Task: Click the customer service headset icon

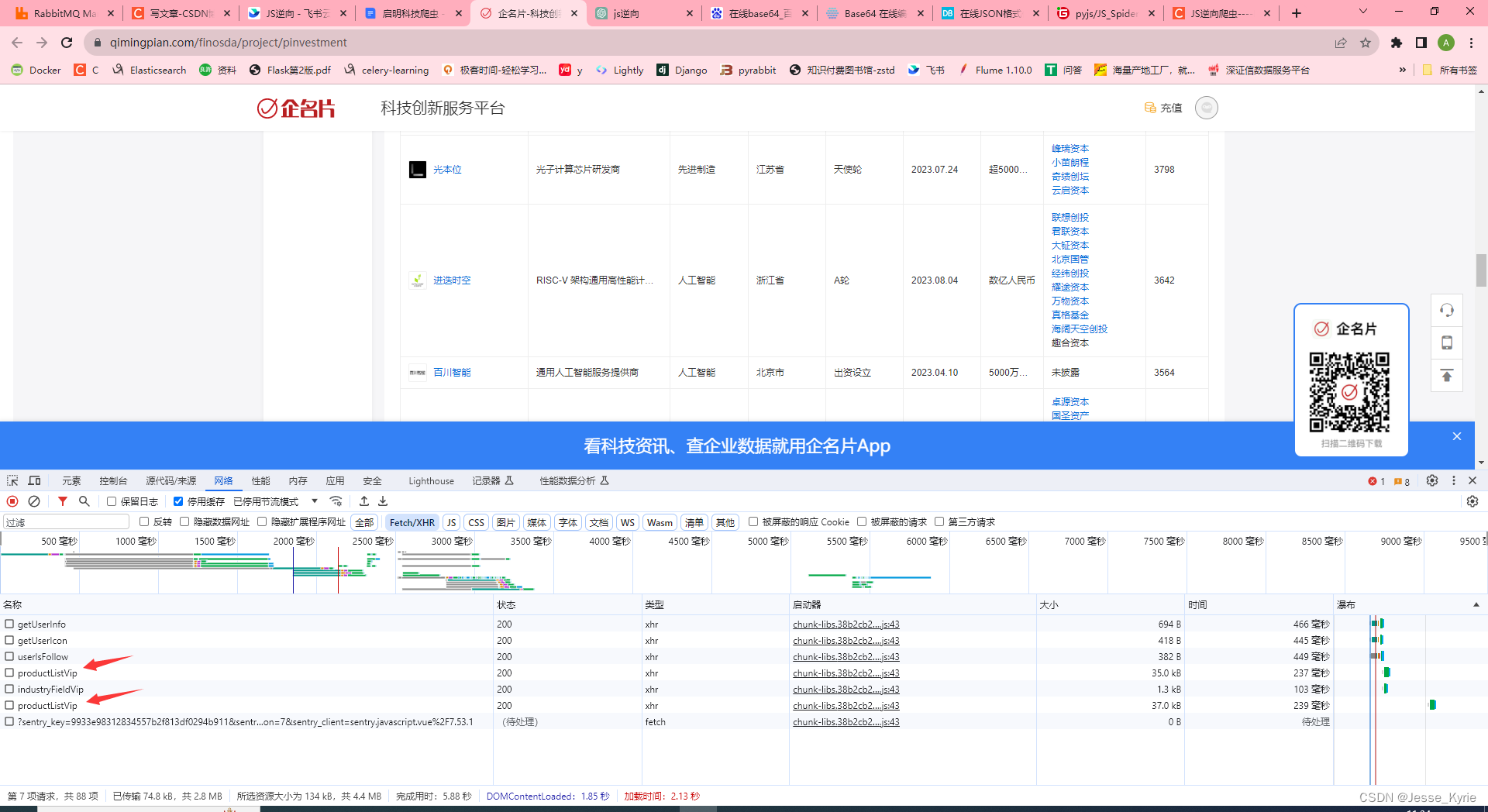Action: pos(1446,311)
